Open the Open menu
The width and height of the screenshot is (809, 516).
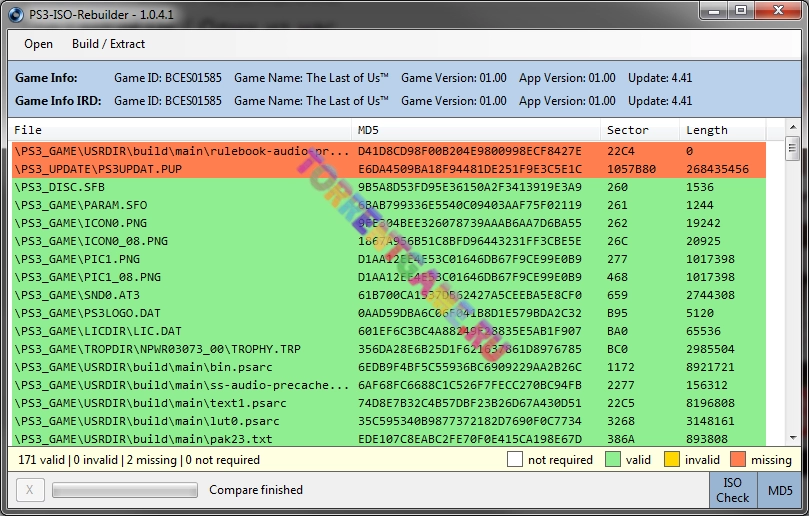click(38, 44)
